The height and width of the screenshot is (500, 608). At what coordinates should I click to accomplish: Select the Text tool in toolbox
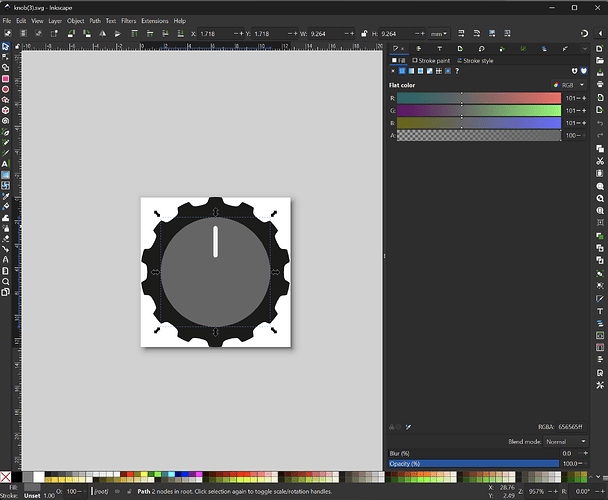pyautogui.click(x=5, y=164)
